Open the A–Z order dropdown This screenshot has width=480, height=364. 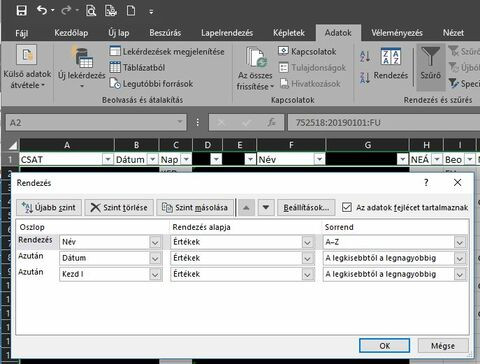click(460, 242)
